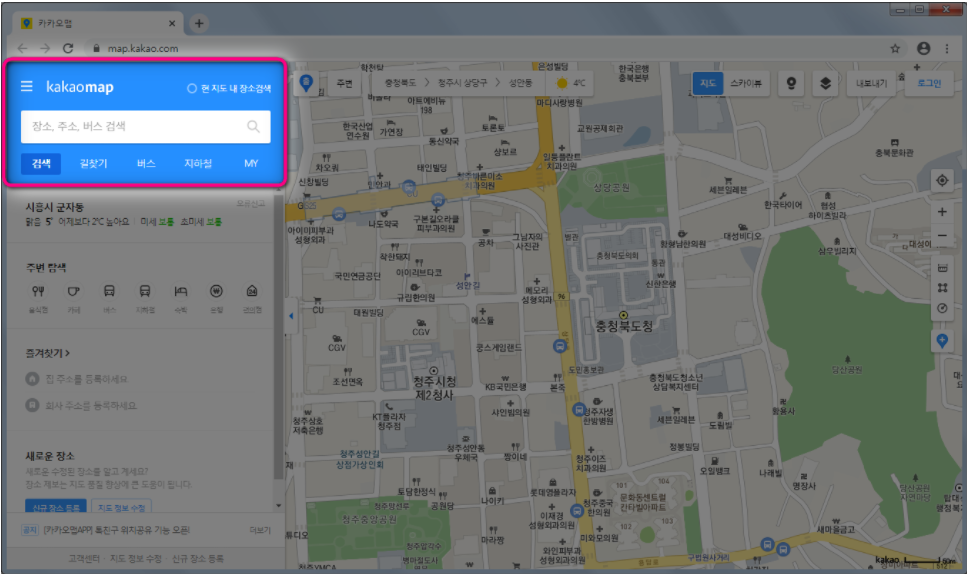Collapse the side panel with arrow handle
967x574 pixels.
click(x=291, y=316)
